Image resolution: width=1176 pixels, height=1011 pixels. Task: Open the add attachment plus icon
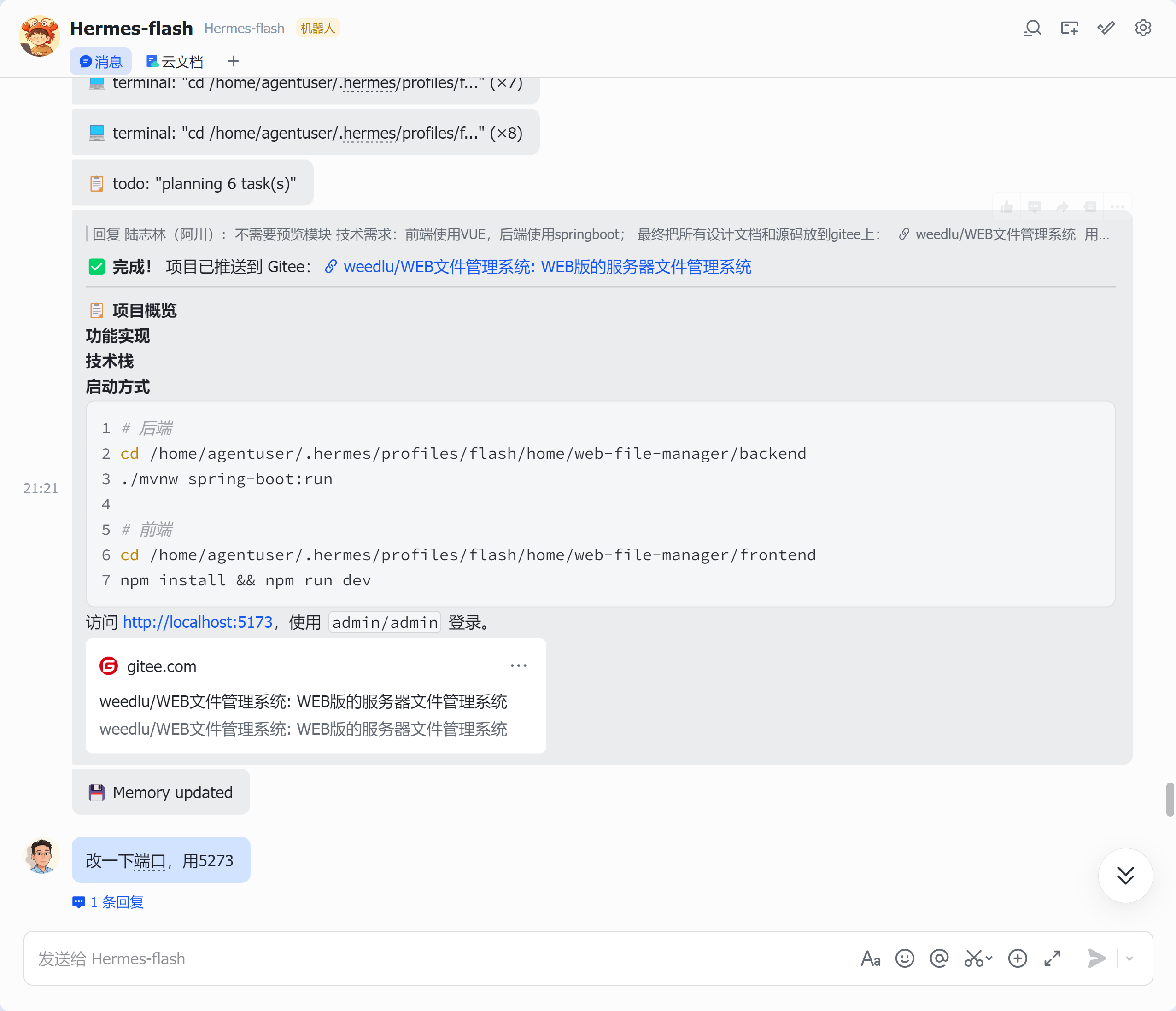click(1018, 958)
